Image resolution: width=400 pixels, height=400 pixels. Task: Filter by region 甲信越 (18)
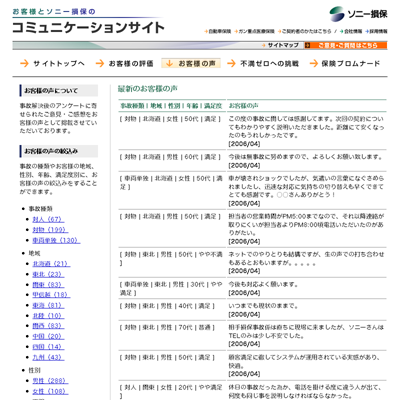pyautogui.click(x=51, y=295)
